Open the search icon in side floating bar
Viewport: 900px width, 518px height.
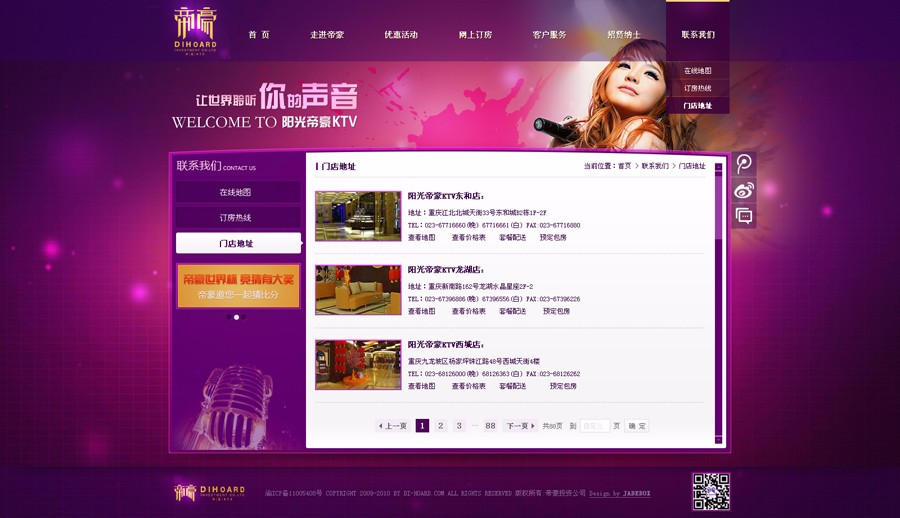coord(744,164)
